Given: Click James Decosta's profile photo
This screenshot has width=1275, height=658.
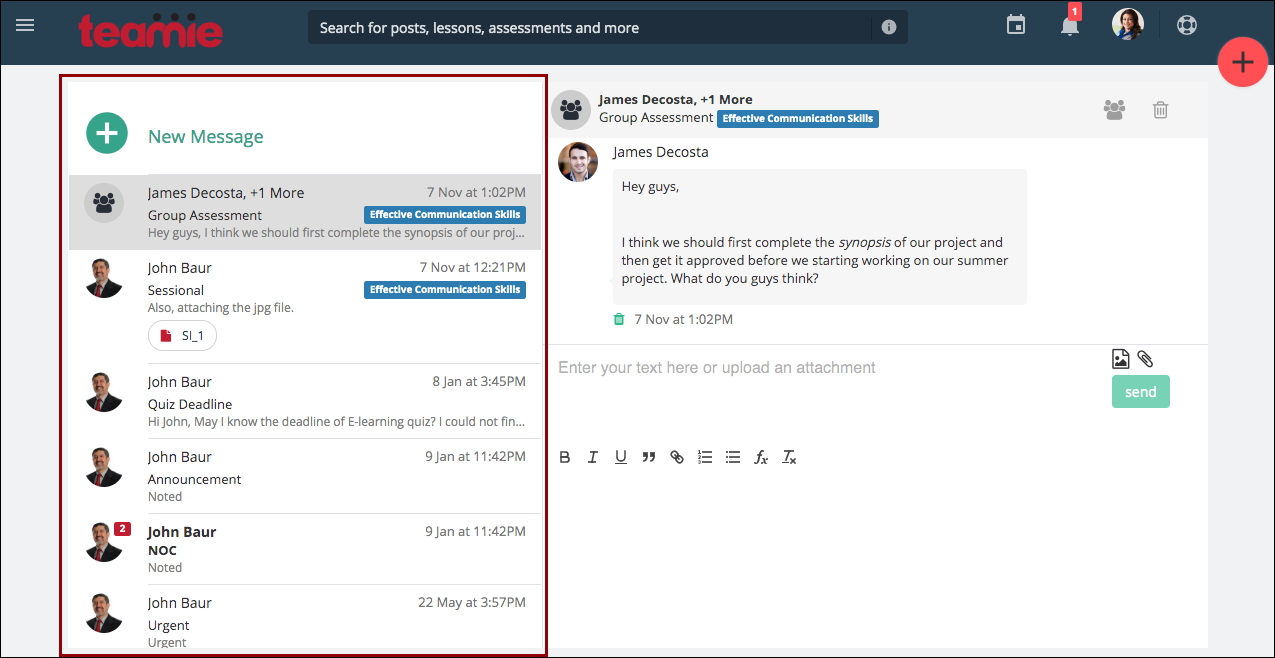Looking at the screenshot, I should pos(578,162).
